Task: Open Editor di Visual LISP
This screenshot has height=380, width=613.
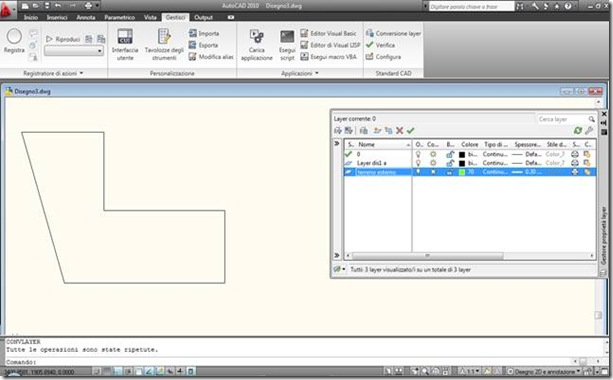Action: coord(330,45)
